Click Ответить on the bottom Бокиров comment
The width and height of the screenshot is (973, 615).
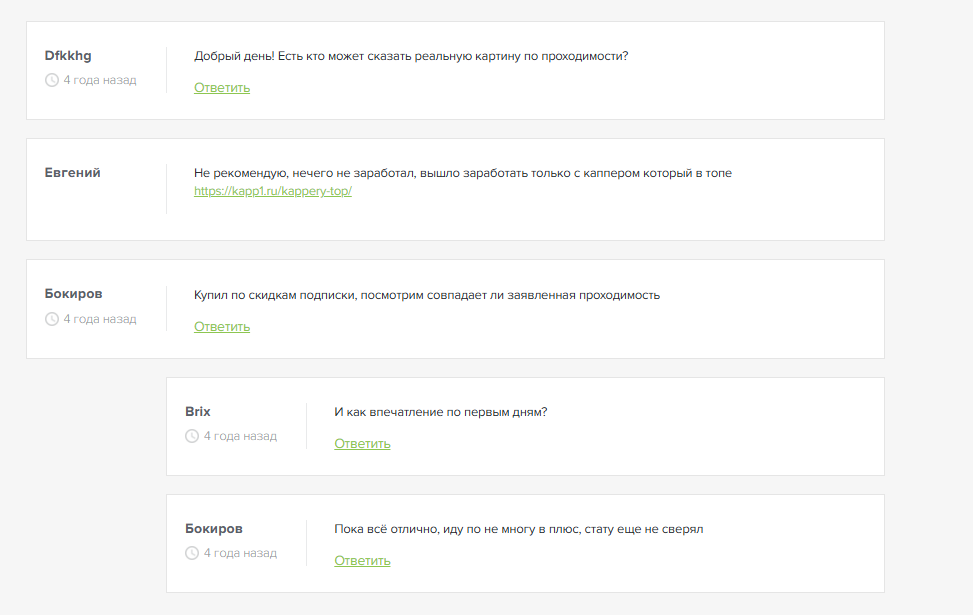[x=361, y=560]
